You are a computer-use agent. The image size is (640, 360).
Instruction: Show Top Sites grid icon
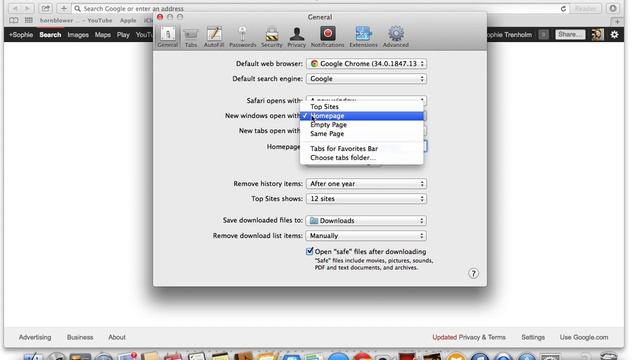28,20
